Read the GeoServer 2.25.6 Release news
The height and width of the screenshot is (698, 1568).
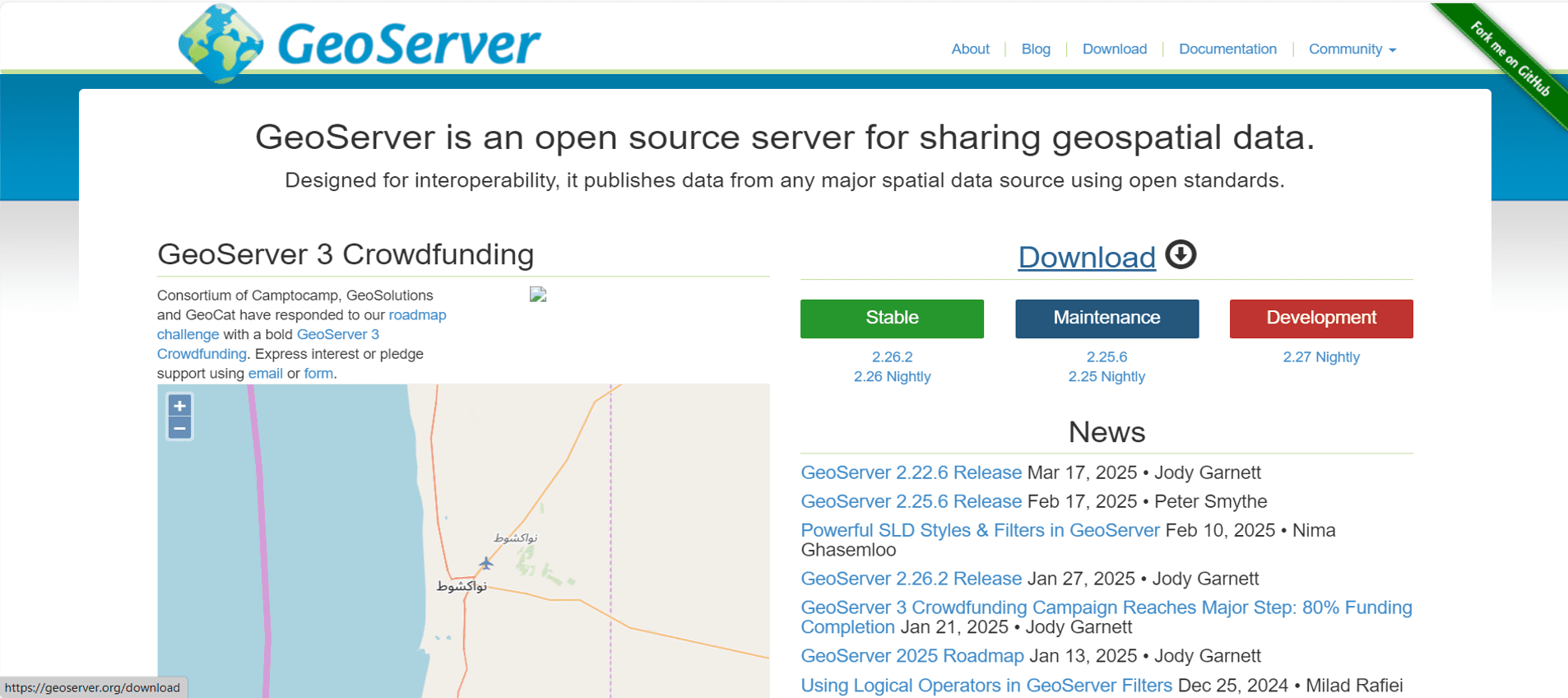point(911,501)
